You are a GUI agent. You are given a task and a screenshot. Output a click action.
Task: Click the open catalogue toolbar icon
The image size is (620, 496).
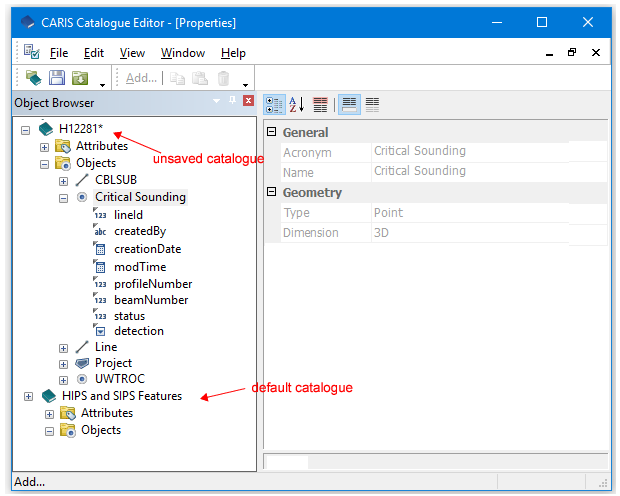[34, 78]
